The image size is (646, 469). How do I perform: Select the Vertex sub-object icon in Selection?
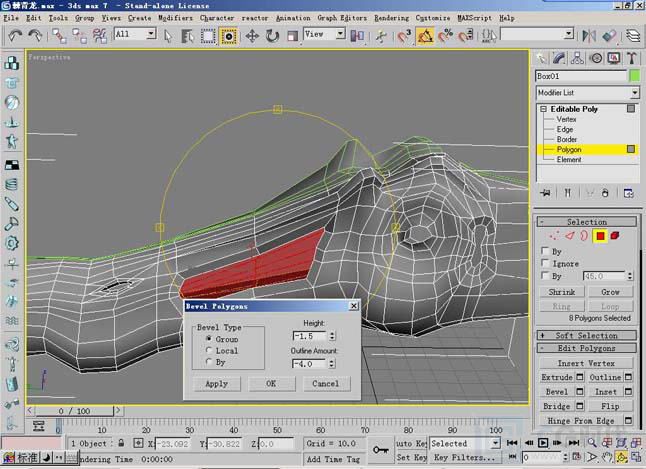[554, 236]
